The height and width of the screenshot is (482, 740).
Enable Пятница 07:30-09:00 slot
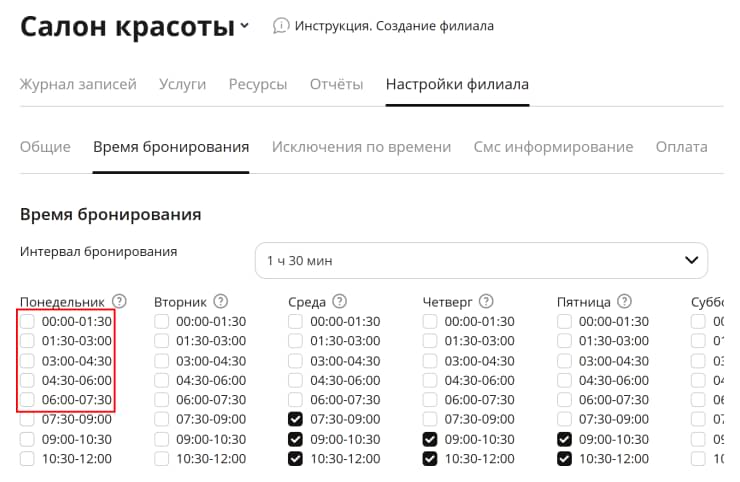(x=564, y=419)
